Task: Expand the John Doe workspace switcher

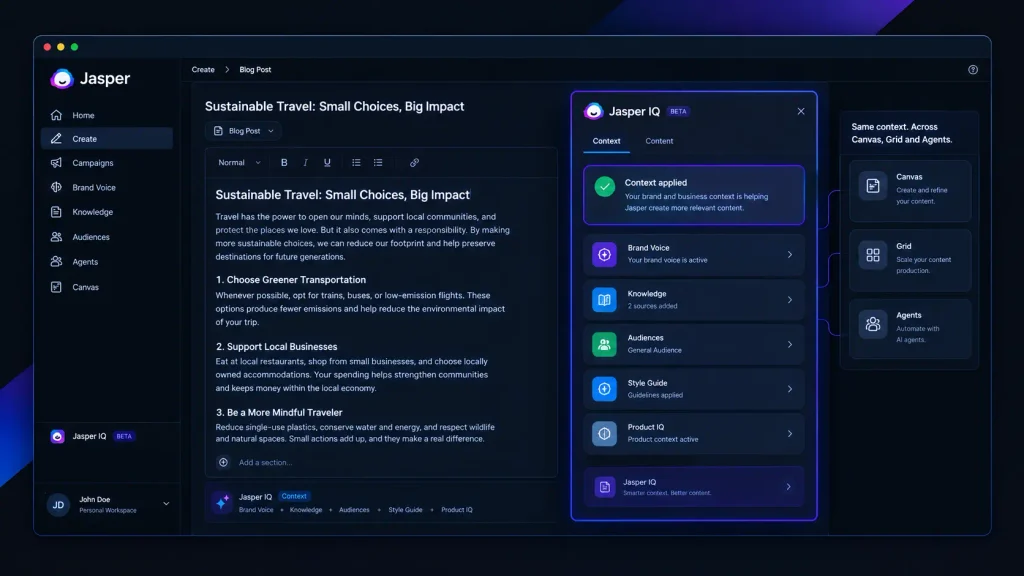Action: tap(166, 504)
